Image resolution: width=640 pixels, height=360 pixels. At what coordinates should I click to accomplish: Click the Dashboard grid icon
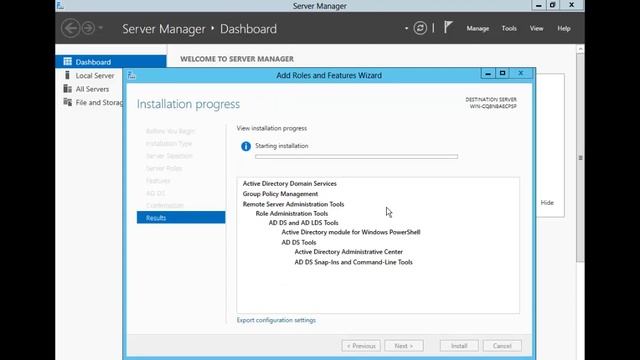point(67,62)
